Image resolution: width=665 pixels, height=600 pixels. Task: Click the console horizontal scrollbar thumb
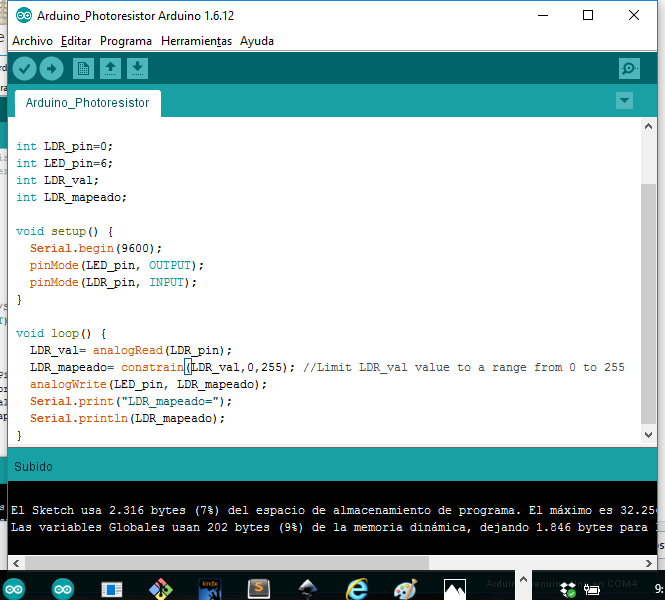click(227, 564)
